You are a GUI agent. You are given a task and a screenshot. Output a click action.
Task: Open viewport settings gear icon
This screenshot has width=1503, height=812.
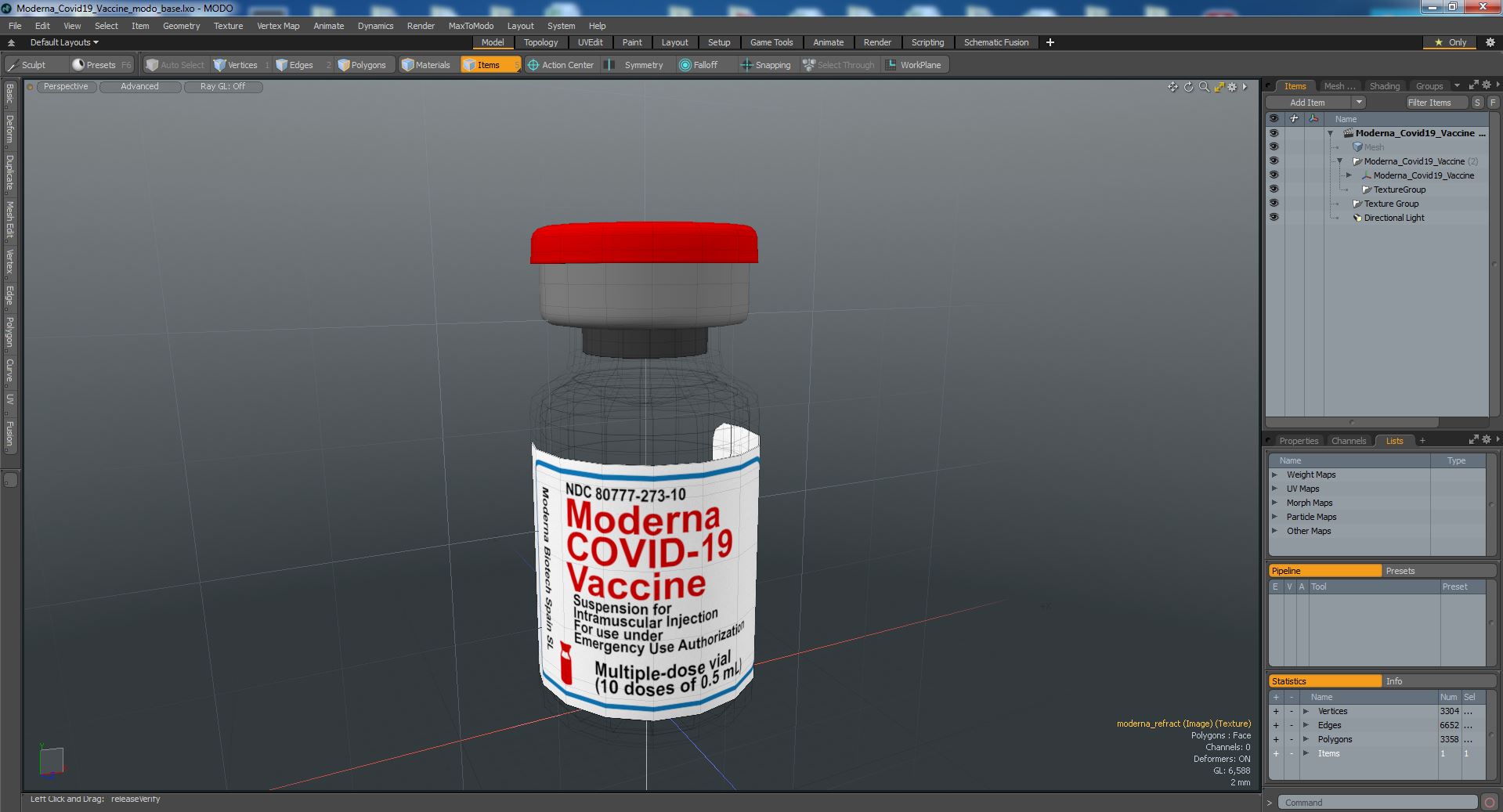coord(1232,87)
